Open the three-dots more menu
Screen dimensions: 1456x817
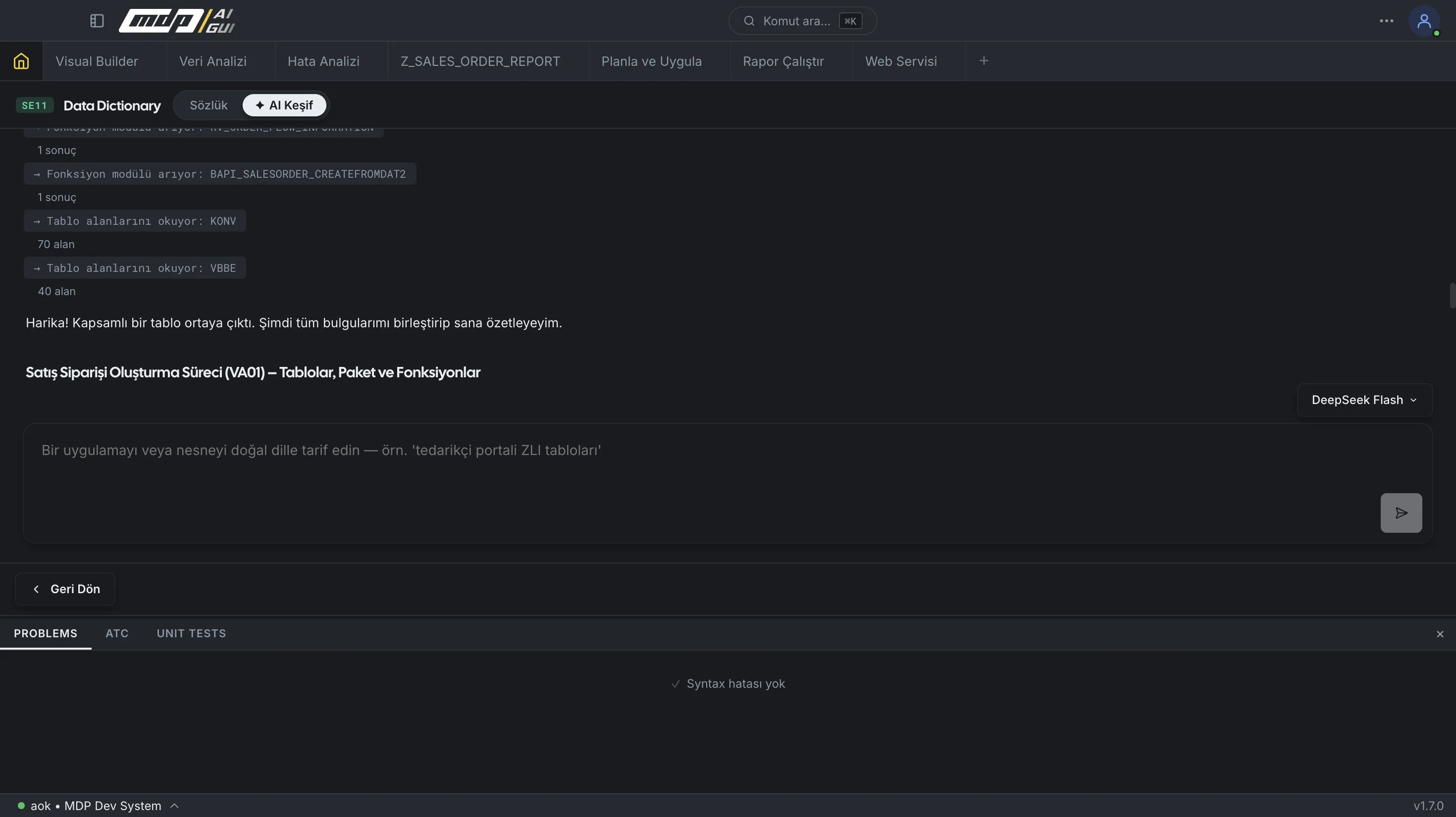coord(1387,21)
